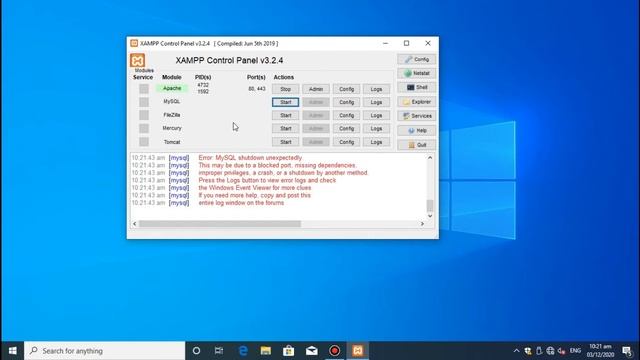Open Netstat tool
This screenshot has width=640, height=360.
point(417,73)
